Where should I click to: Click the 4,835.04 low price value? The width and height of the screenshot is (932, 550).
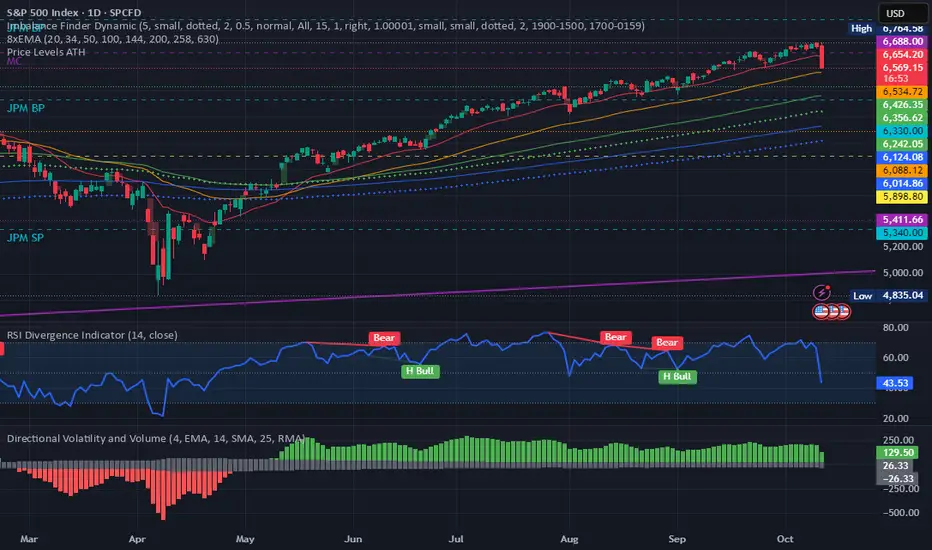click(x=902, y=296)
